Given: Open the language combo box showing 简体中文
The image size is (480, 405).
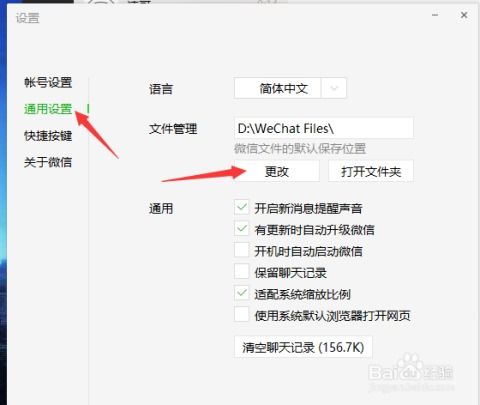Looking at the screenshot, I should (290, 88).
